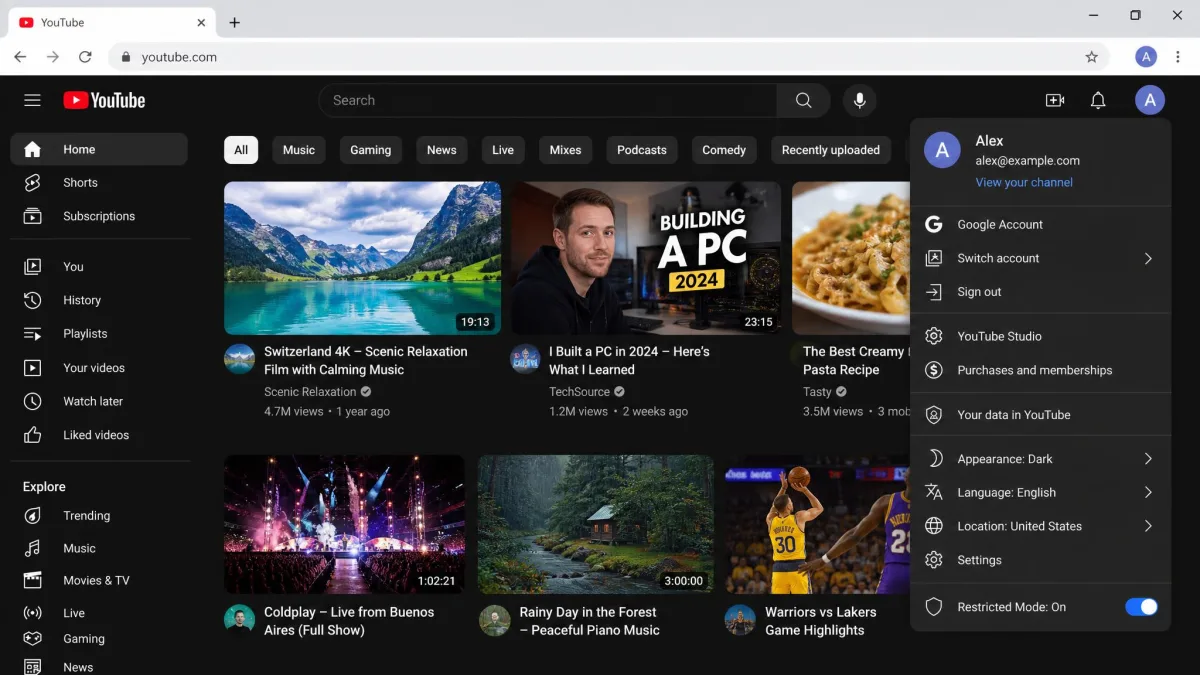Click alex@example.com text
This screenshot has width=1200, height=675.
click(1028, 160)
